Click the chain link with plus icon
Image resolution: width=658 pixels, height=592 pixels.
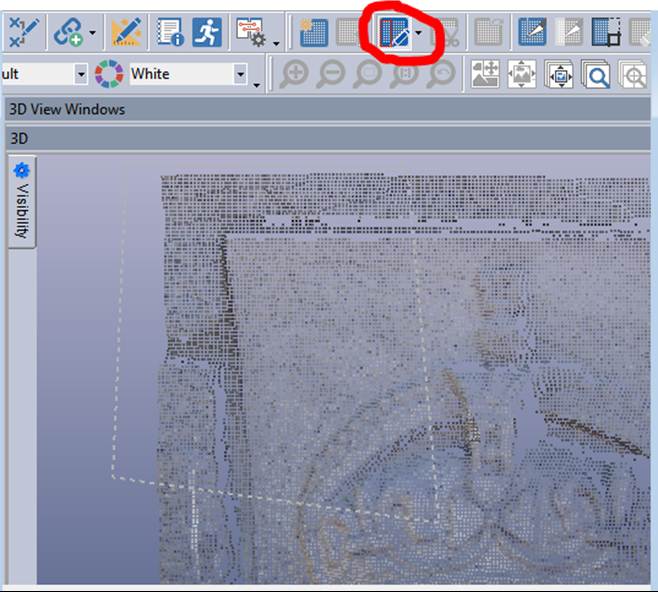68,32
